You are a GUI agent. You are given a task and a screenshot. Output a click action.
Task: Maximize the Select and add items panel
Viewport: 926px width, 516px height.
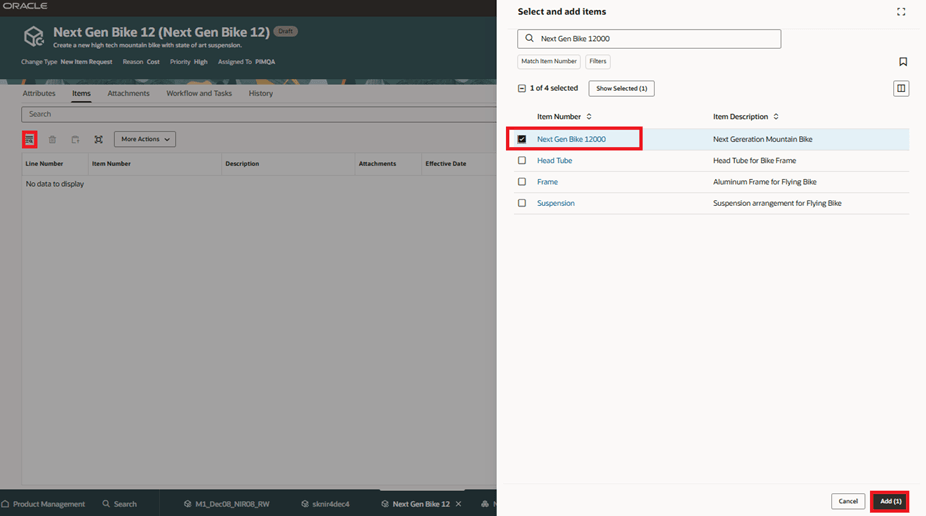901,12
